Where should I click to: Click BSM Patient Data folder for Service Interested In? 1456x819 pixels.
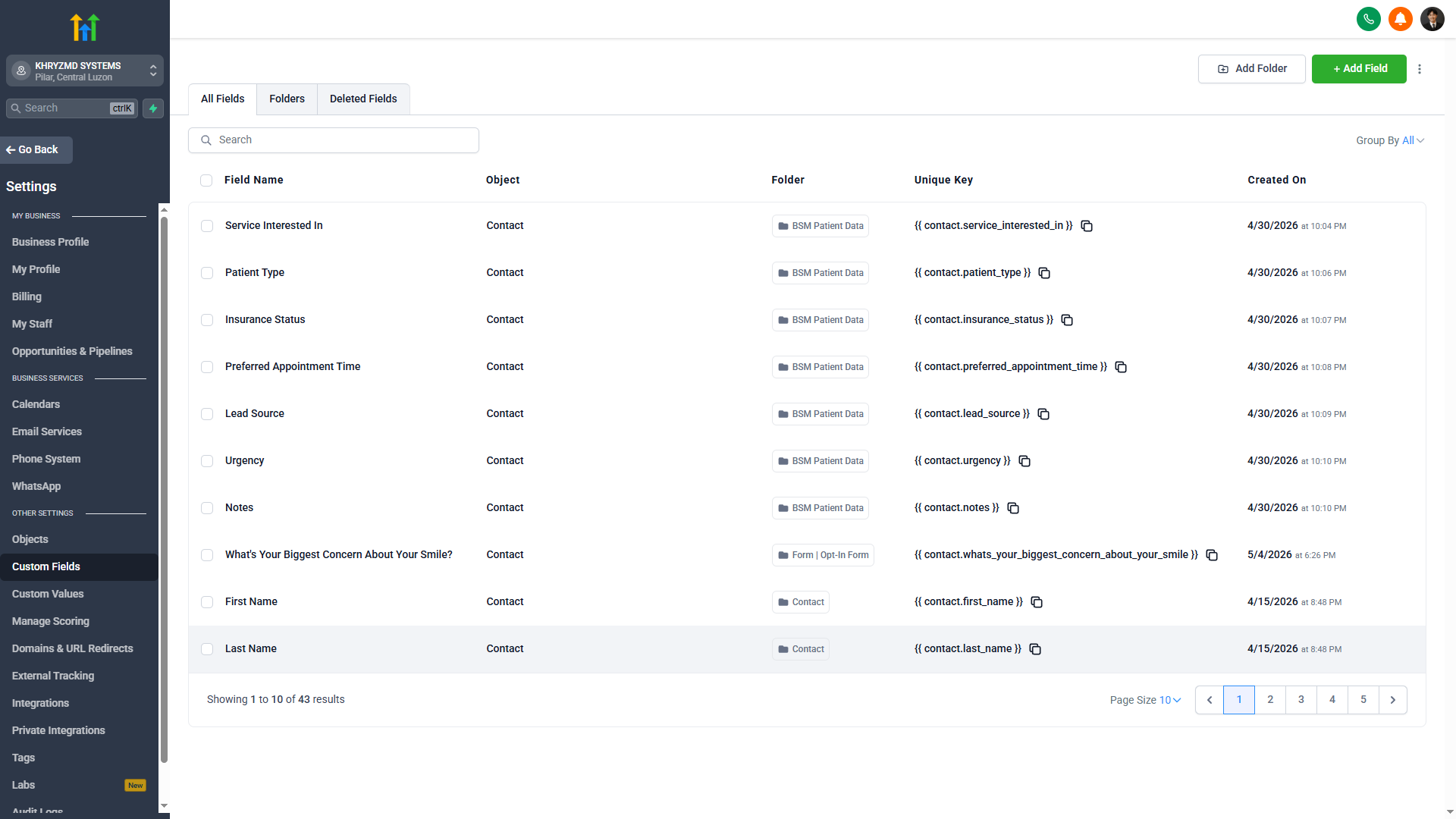[x=821, y=226]
